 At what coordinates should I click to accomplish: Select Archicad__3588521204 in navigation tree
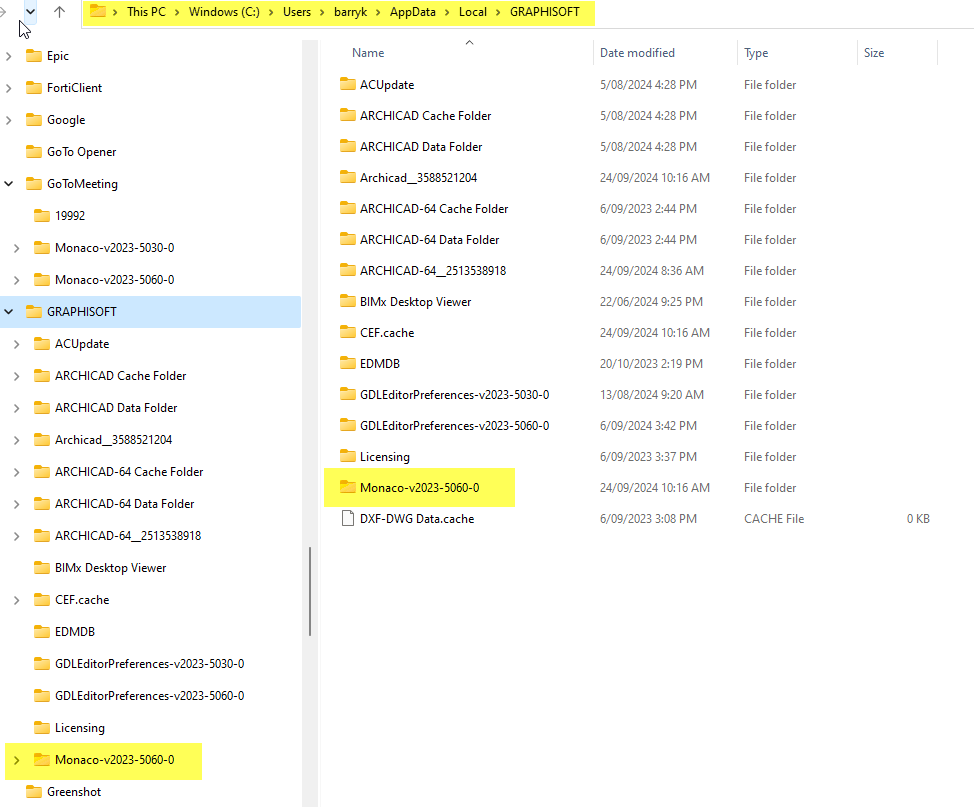pyautogui.click(x=113, y=440)
